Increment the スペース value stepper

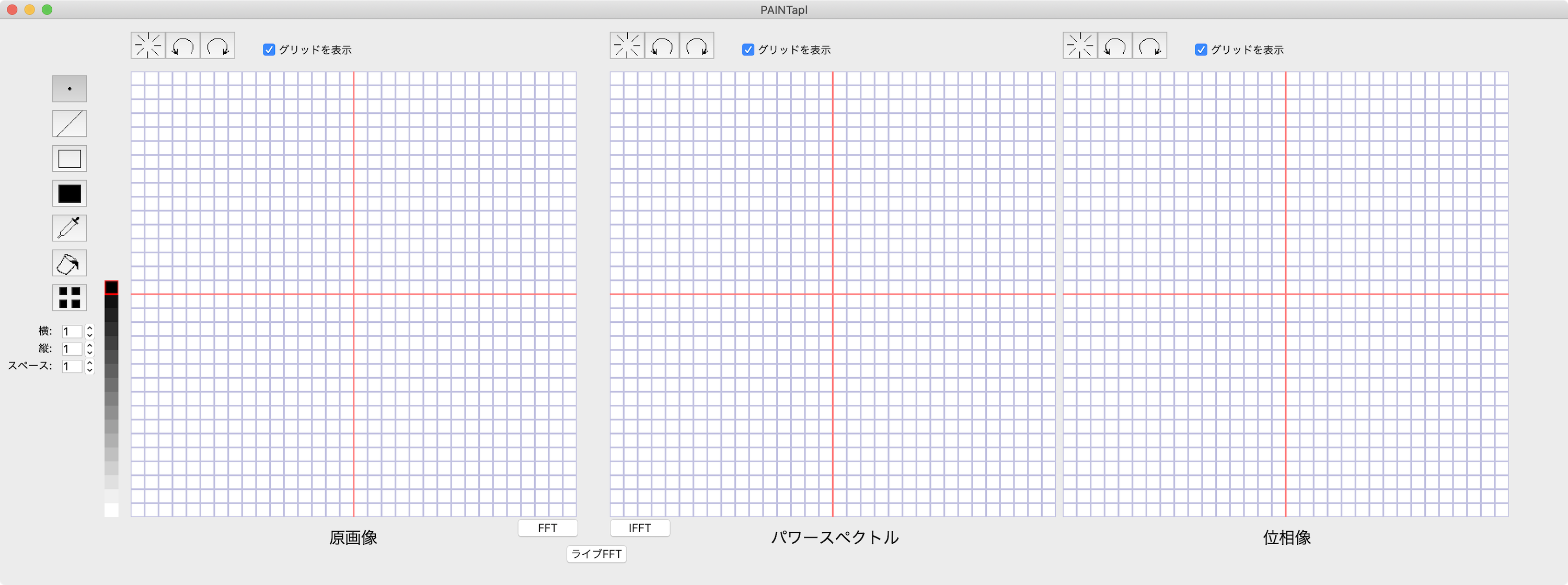point(89,363)
